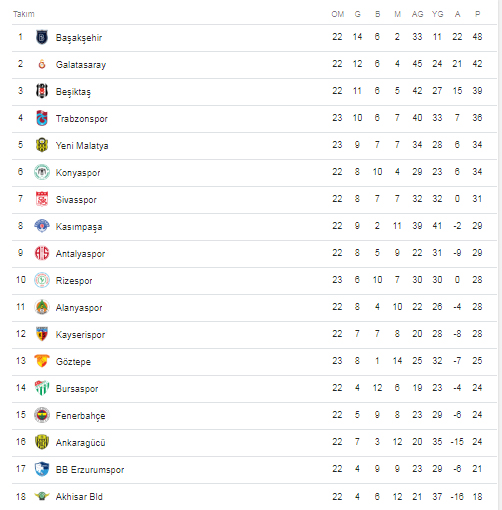Open Akhisar Bld team page
This screenshot has height=510, width=502.
coord(79,497)
